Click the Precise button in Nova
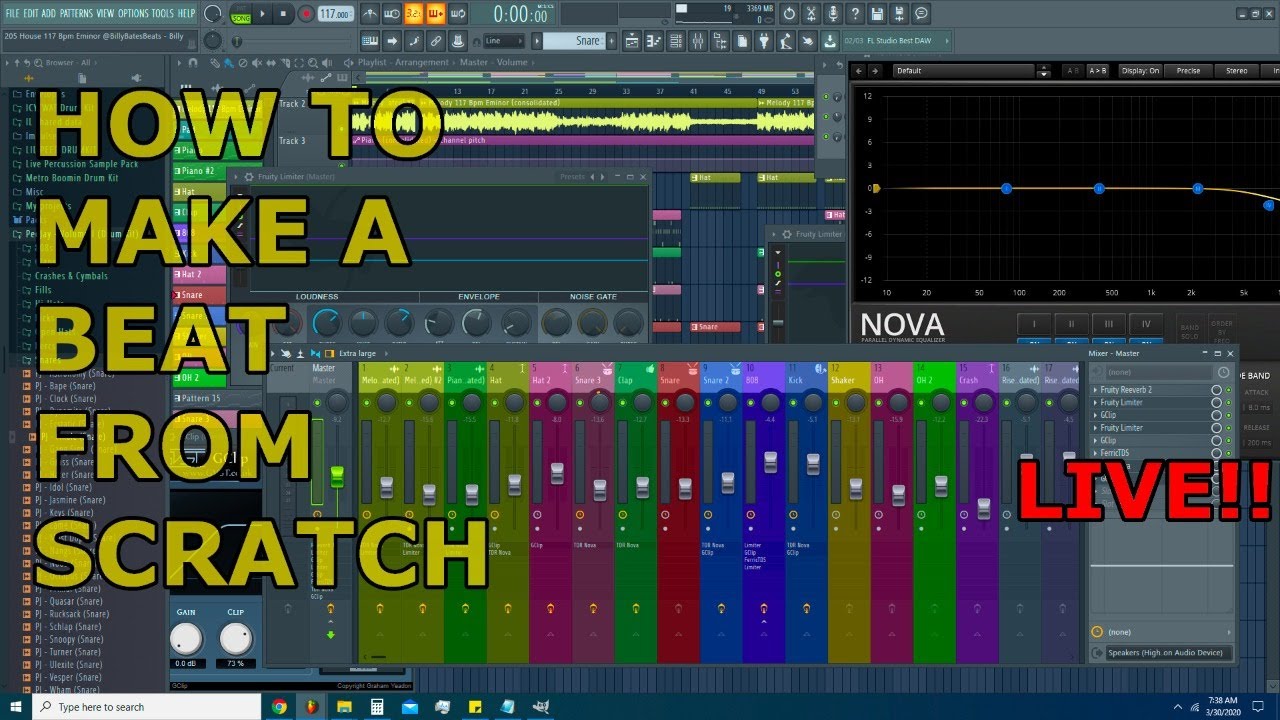Image resolution: width=1280 pixels, height=720 pixels. click(x=1188, y=71)
